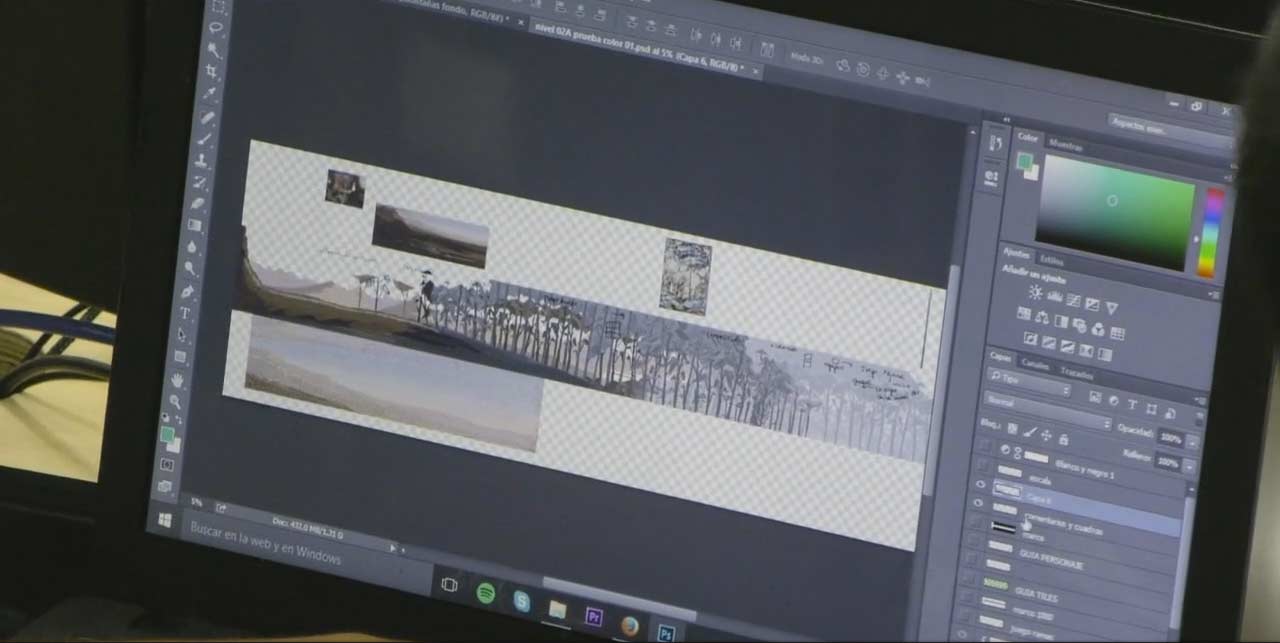Image resolution: width=1280 pixels, height=643 pixels.
Task: Open Premiere Pro from the taskbar
Action: point(593,616)
